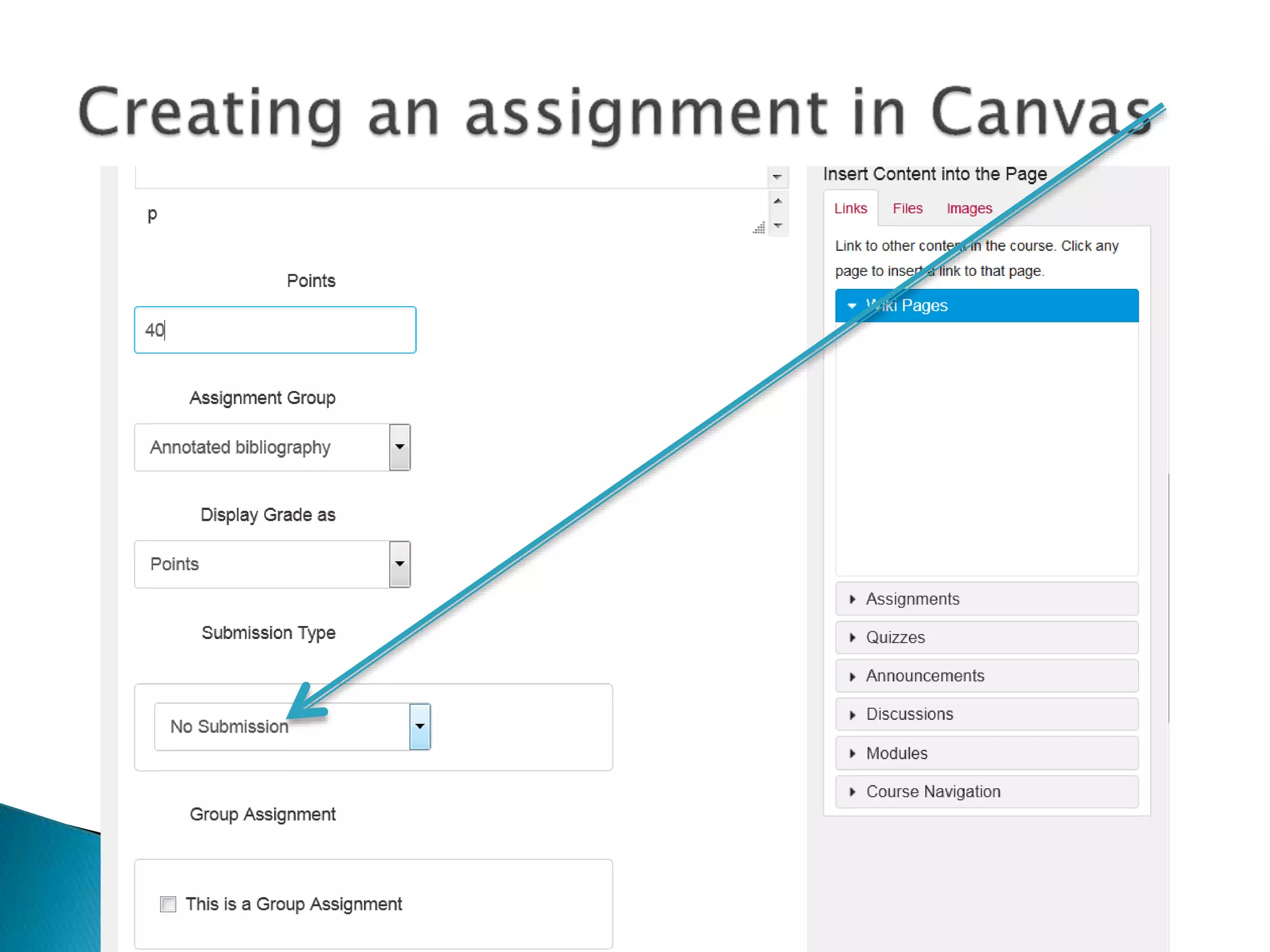Click the dropdown arrow above the editor scrollbar
The image size is (1270, 952).
pyautogui.click(x=777, y=177)
